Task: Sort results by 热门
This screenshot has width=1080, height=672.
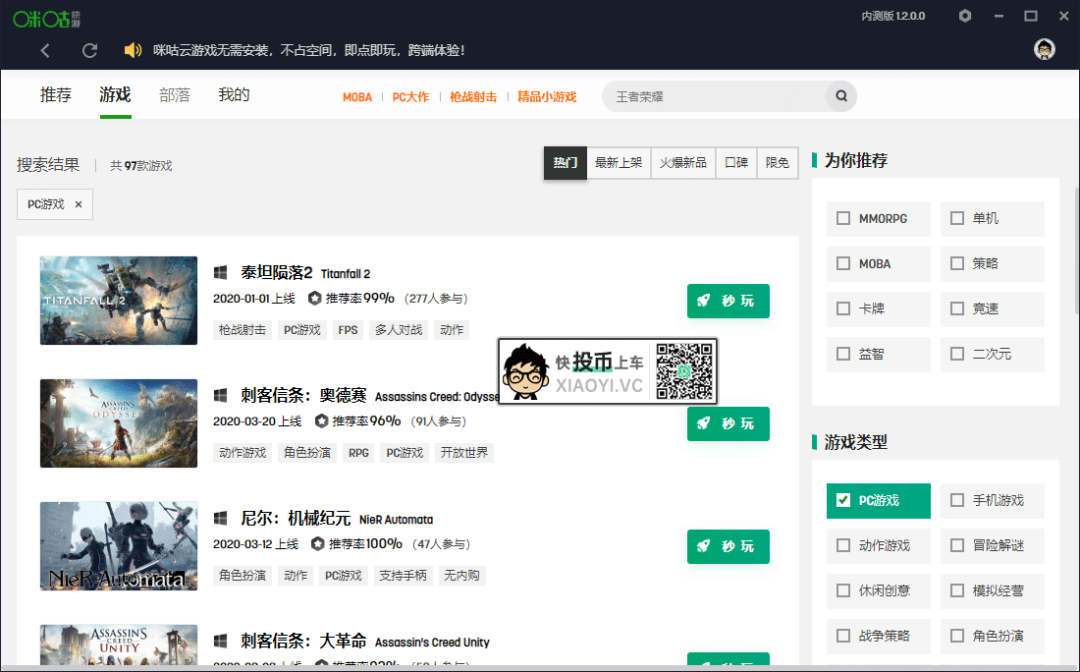Action: tap(565, 163)
